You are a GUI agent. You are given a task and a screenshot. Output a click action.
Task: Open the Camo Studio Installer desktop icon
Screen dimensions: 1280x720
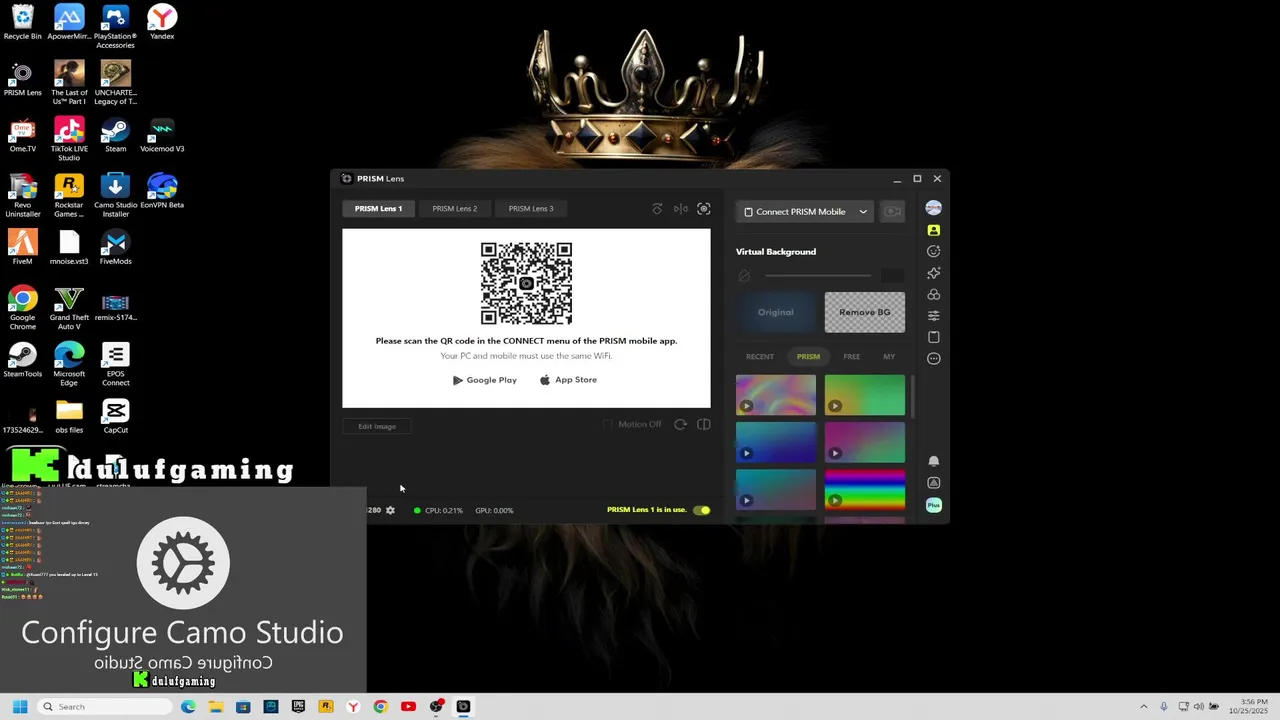[115, 196]
